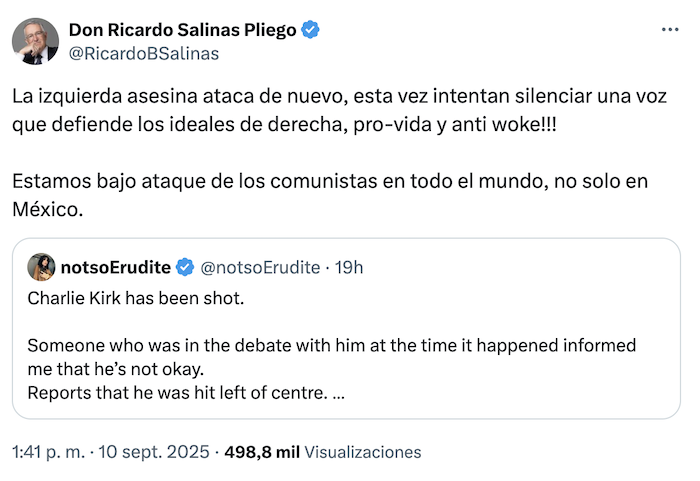
Task: Click the "1:41 p. m." post time
Action: click(x=46, y=451)
